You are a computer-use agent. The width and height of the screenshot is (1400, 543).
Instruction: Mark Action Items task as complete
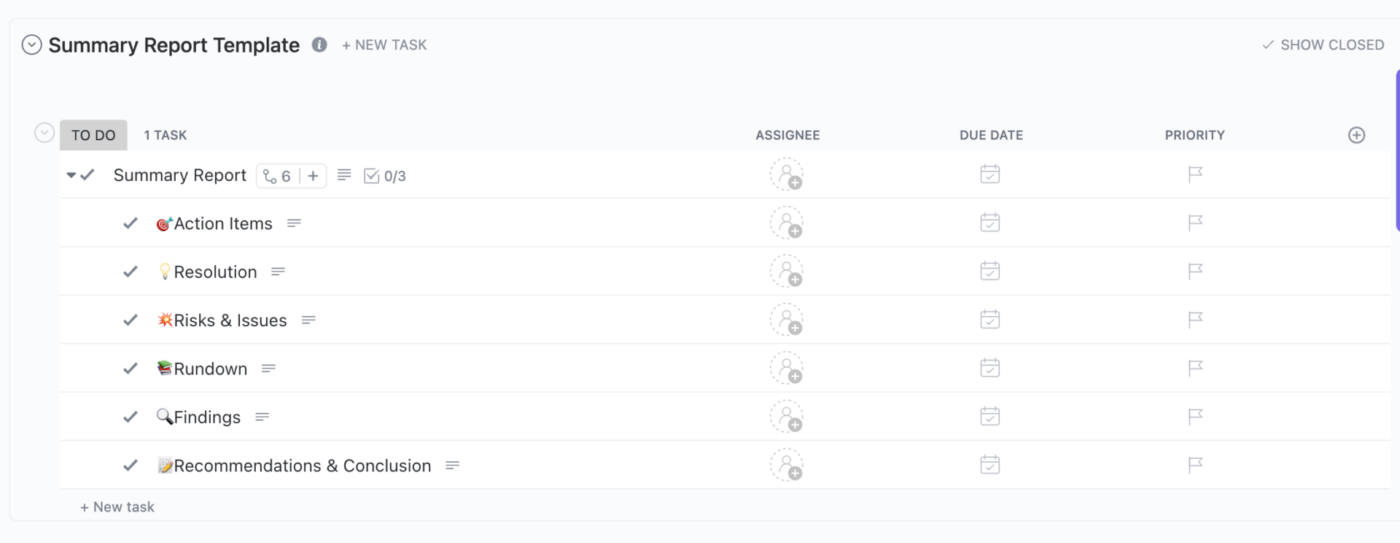coord(130,223)
